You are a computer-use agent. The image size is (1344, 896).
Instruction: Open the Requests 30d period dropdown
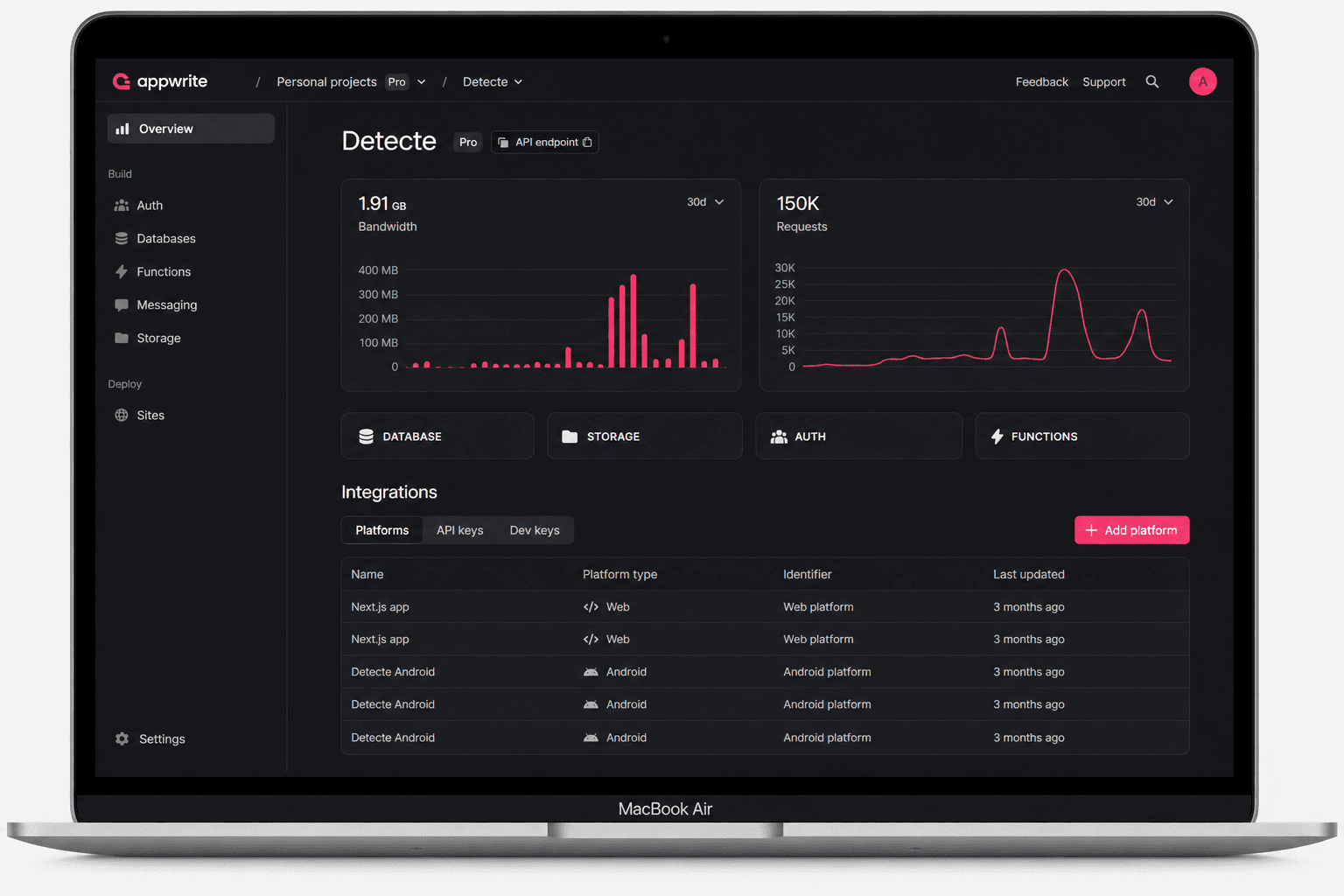click(x=1154, y=202)
